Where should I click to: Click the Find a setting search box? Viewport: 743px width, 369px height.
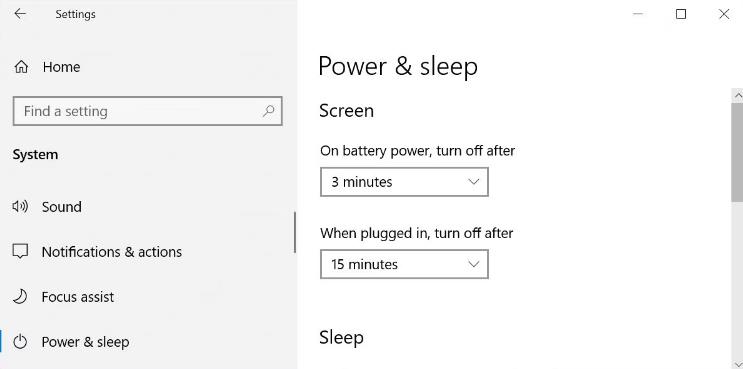tap(148, 111)
